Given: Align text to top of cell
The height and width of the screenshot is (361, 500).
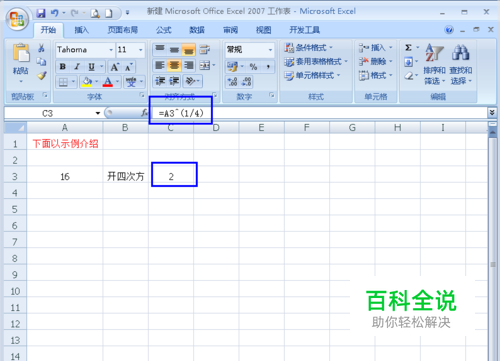Looking at the screenshot, I should tap(160, 49).
